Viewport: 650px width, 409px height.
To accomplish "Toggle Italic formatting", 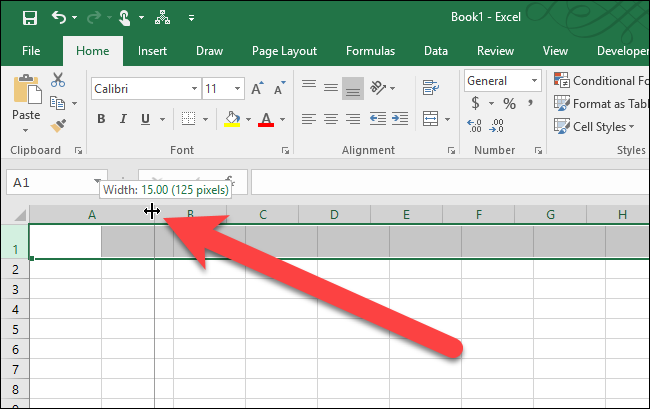I will pos(123,119).
